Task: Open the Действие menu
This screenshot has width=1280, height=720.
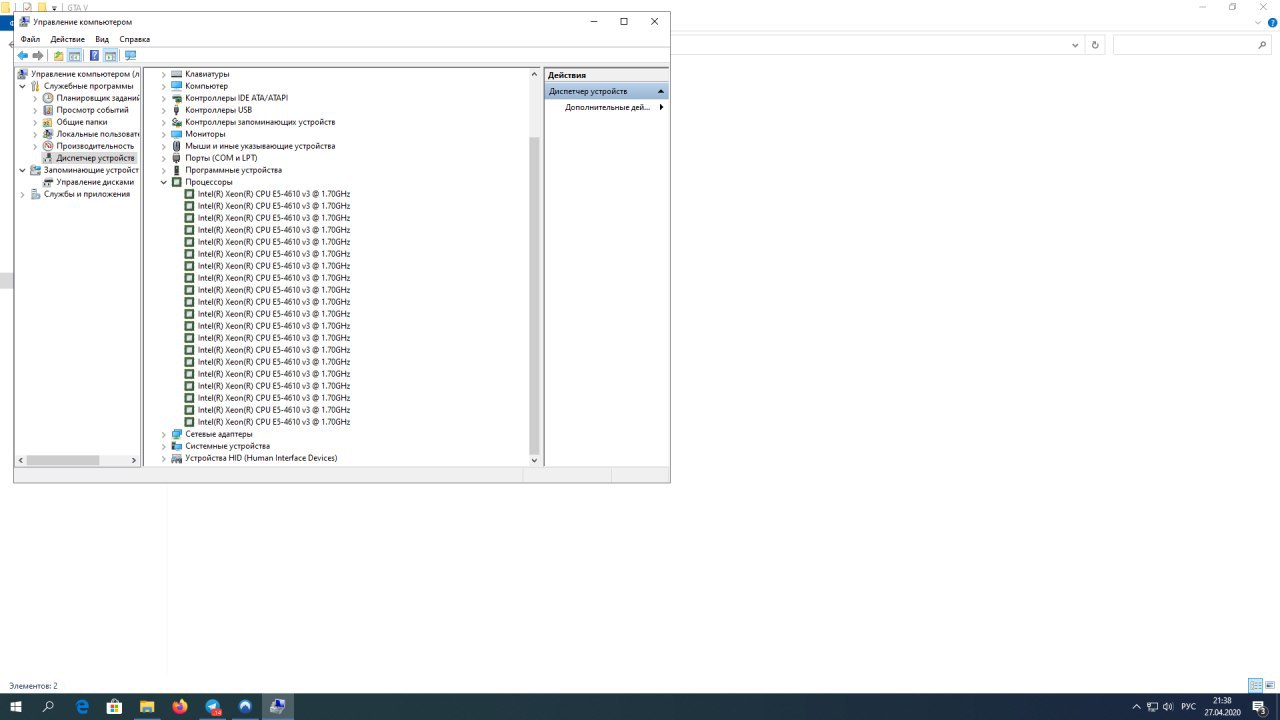Action: pos(68,39)
